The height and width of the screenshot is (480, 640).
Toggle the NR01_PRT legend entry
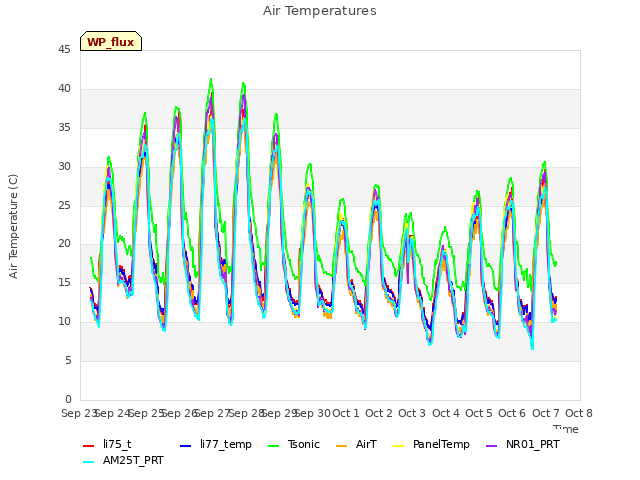[x=522, y=444]
